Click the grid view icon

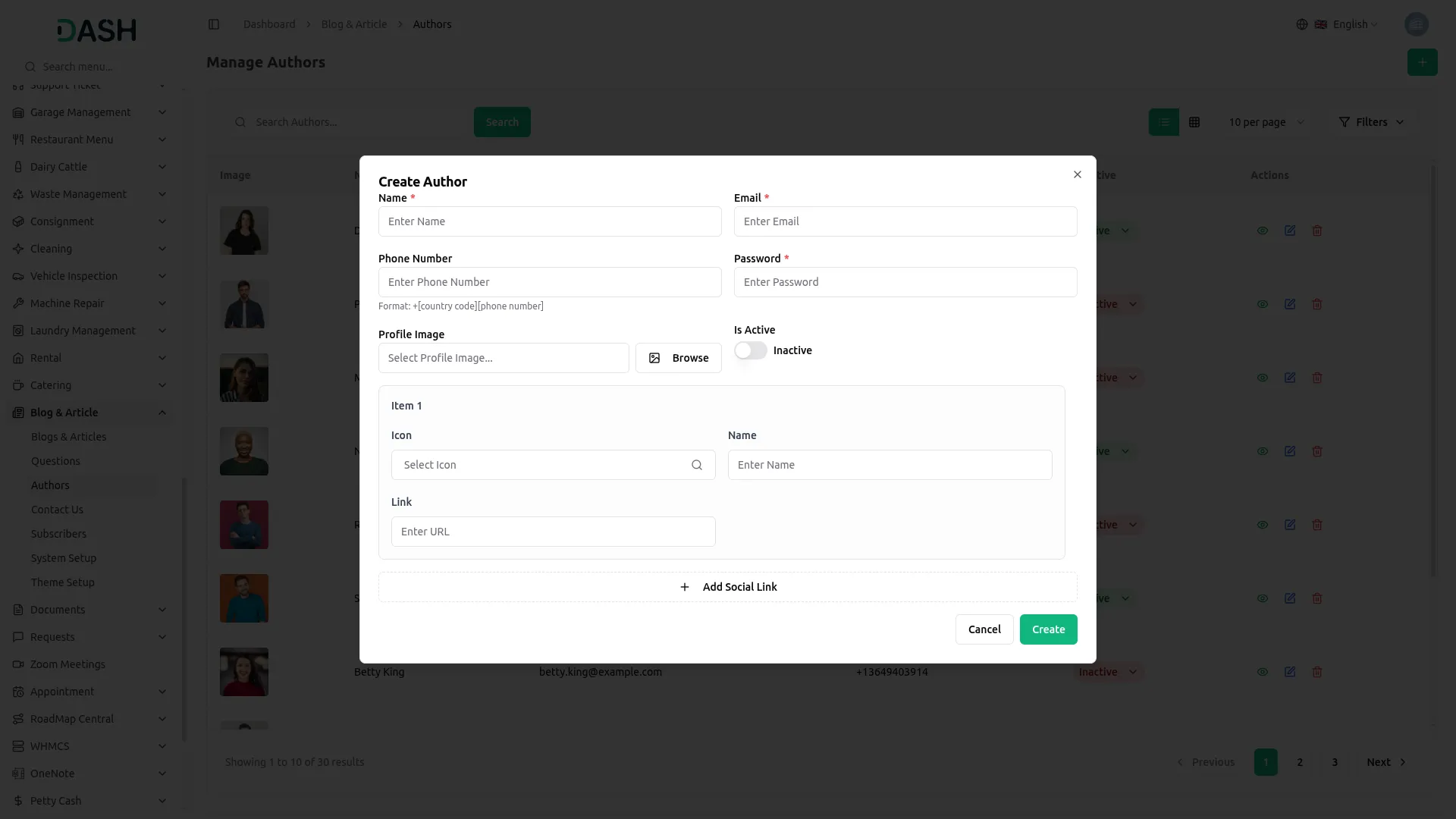pos(1194,122)
